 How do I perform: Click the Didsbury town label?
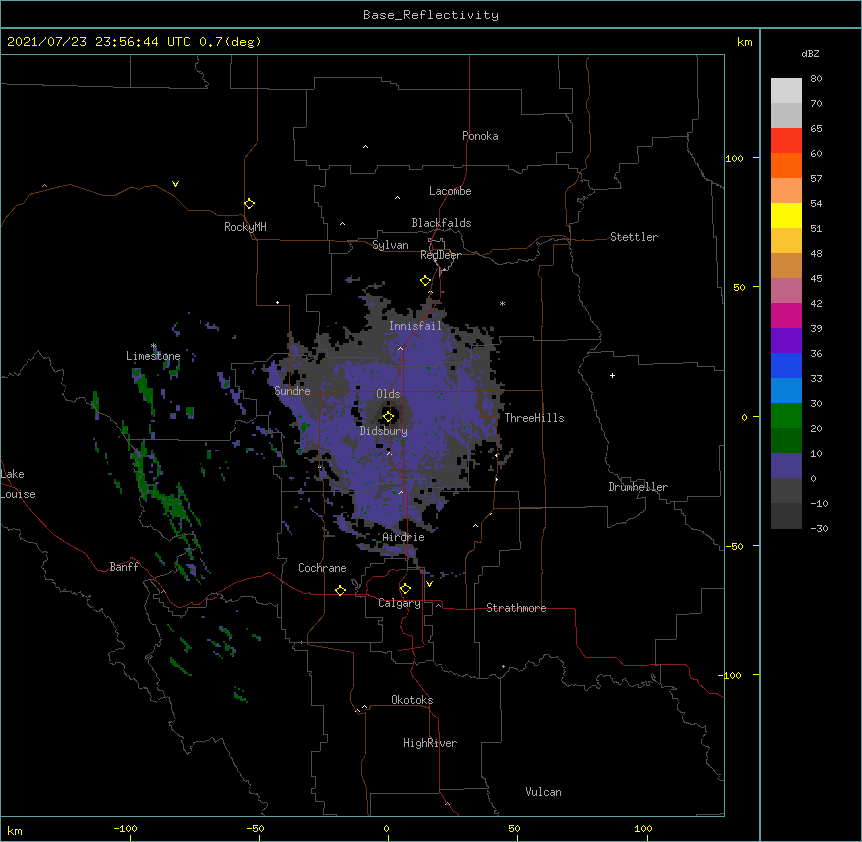click(384, 431)
